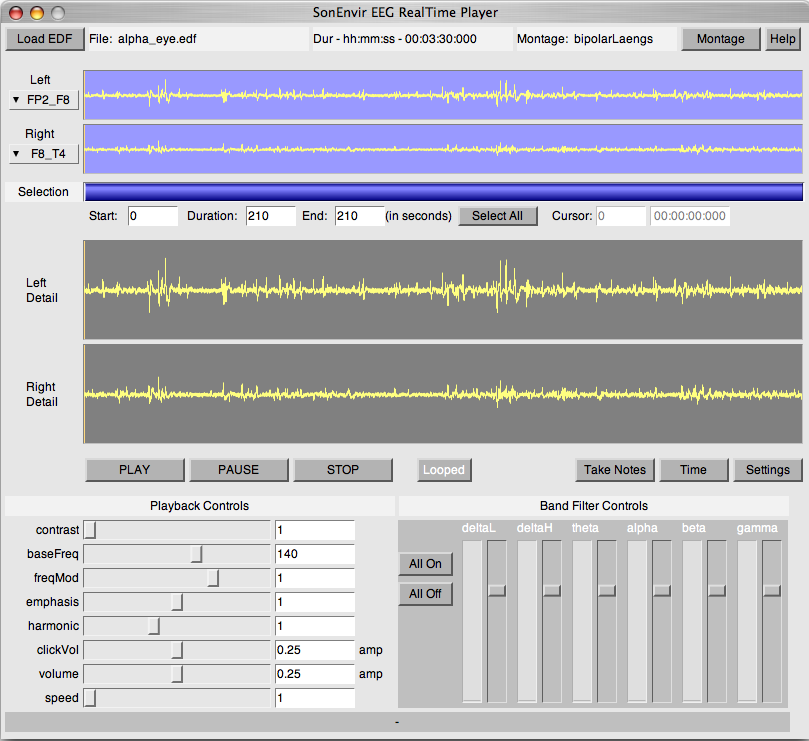Click inside the Left Detail waveform

pos(443,289)
